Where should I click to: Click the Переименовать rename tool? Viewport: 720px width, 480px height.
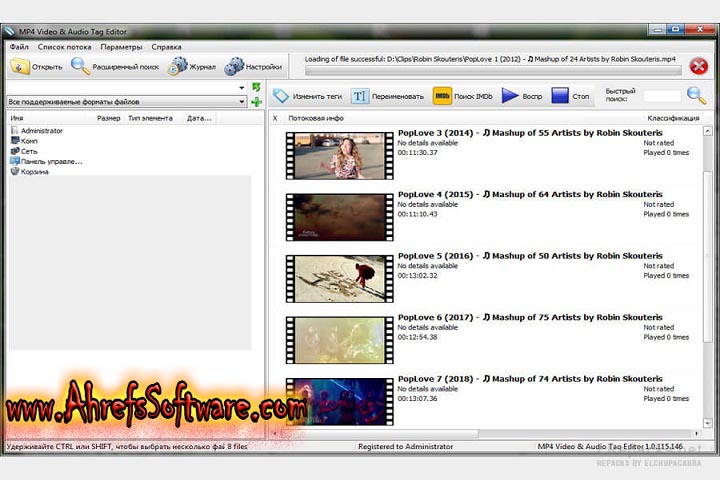pos(387,96)
